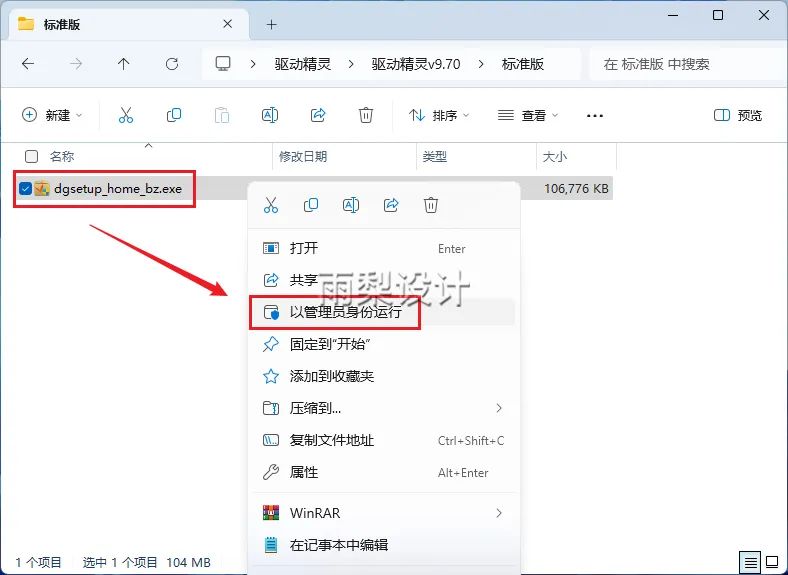Click the Paste icon in the Explorer toolbar

tap(222, 116)
